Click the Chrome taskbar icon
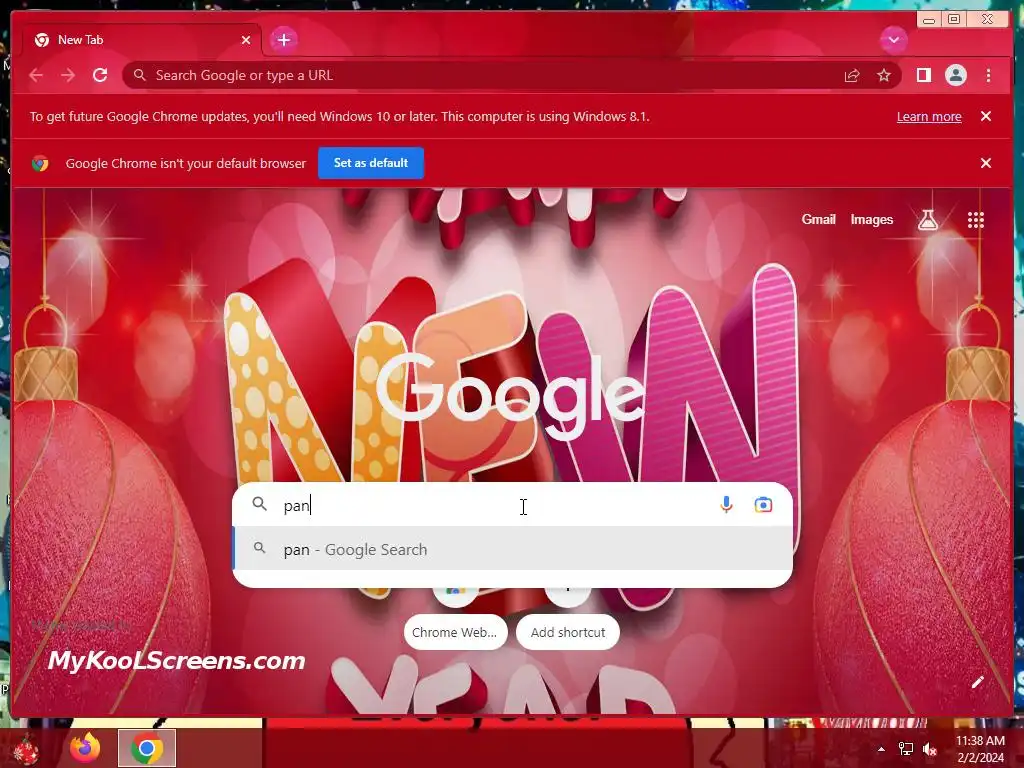The height and width of the screenshot is (768, 1024). (x=147, y=748)
